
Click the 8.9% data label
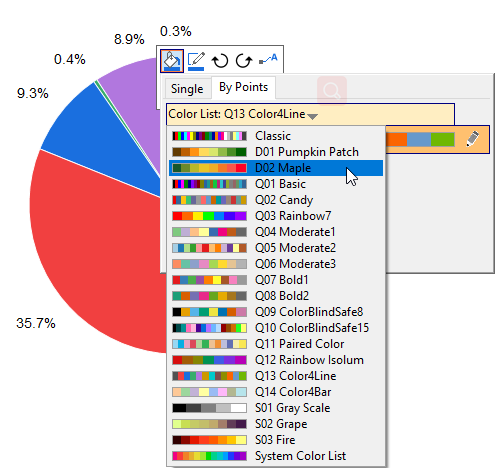pyautogui.click(x=129, y=39)
